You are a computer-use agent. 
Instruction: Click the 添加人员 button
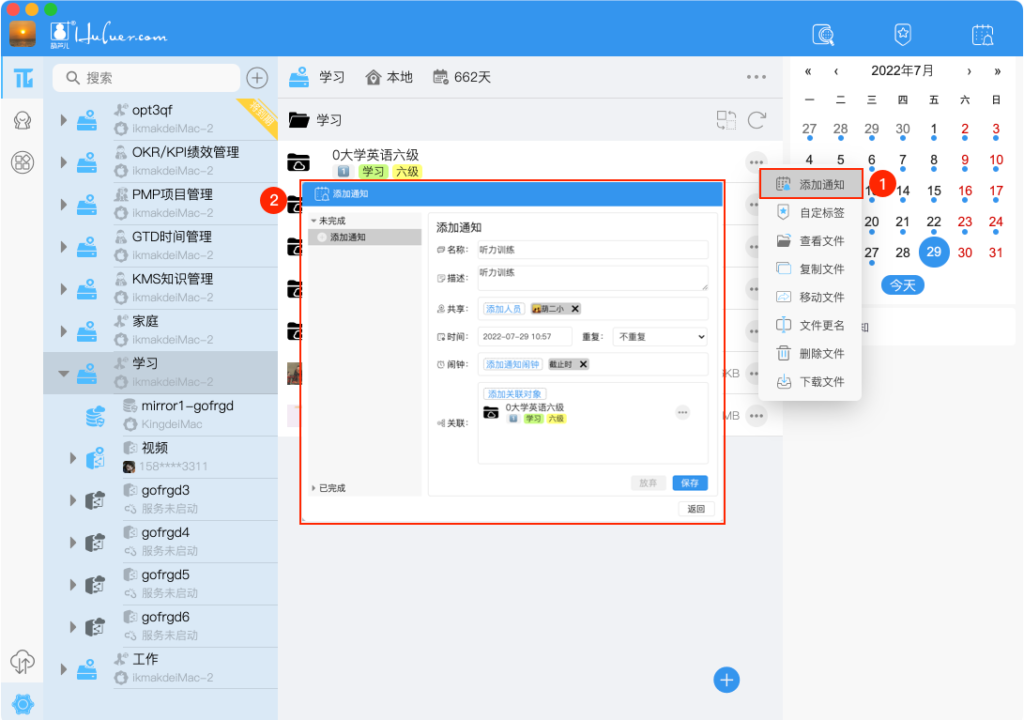(x=504, y=309)
